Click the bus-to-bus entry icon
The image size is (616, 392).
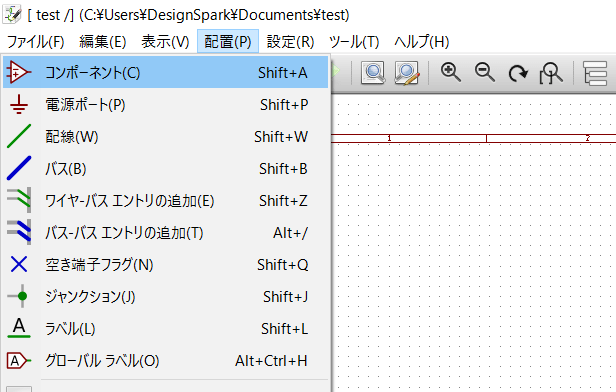tap(19, 232)
